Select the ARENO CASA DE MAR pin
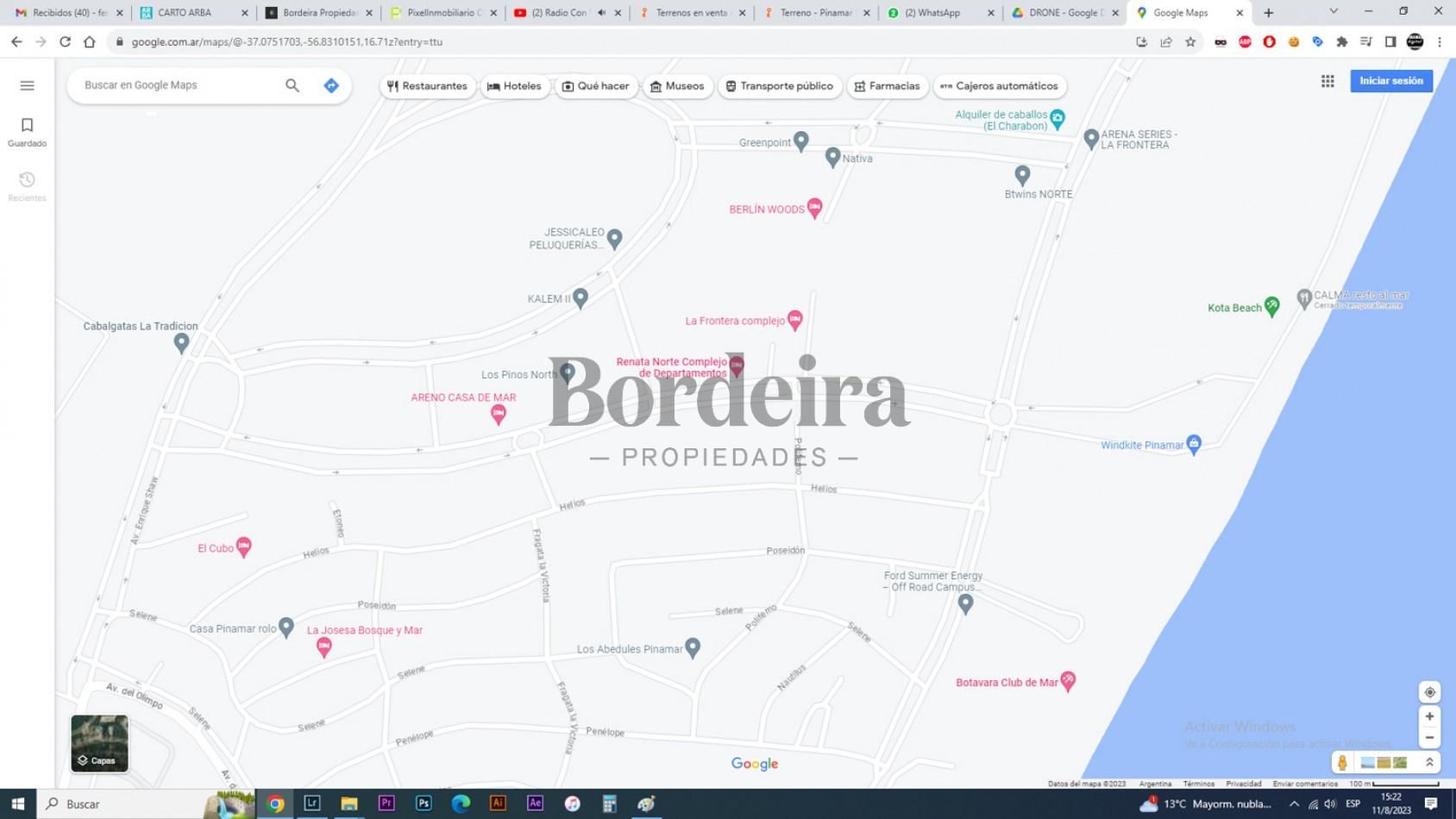 [x=498, y=415]
